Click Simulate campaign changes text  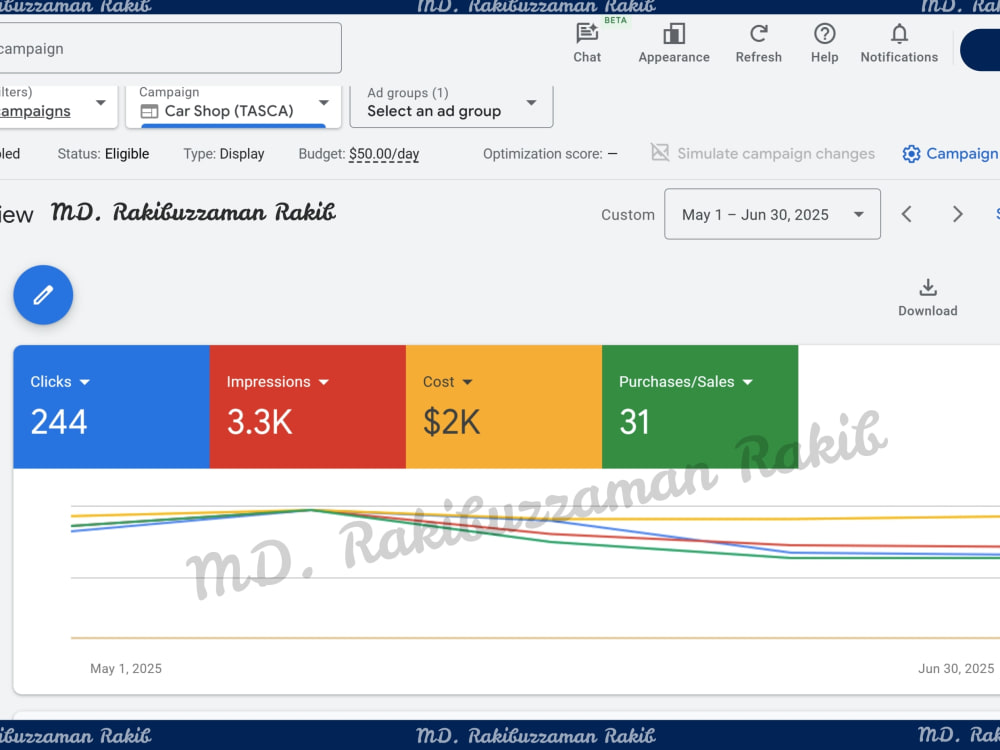[776, 154]
